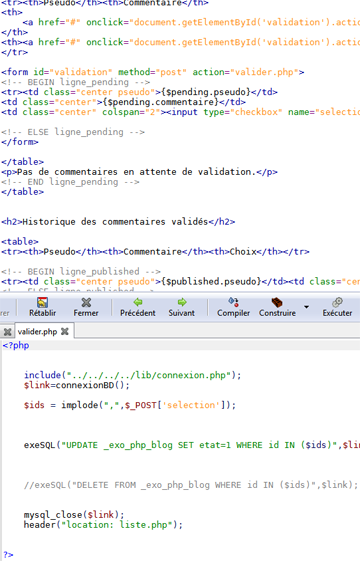Click the "Historique des commentaires validés" heading line
360x561 pixels.
point(118,222)
